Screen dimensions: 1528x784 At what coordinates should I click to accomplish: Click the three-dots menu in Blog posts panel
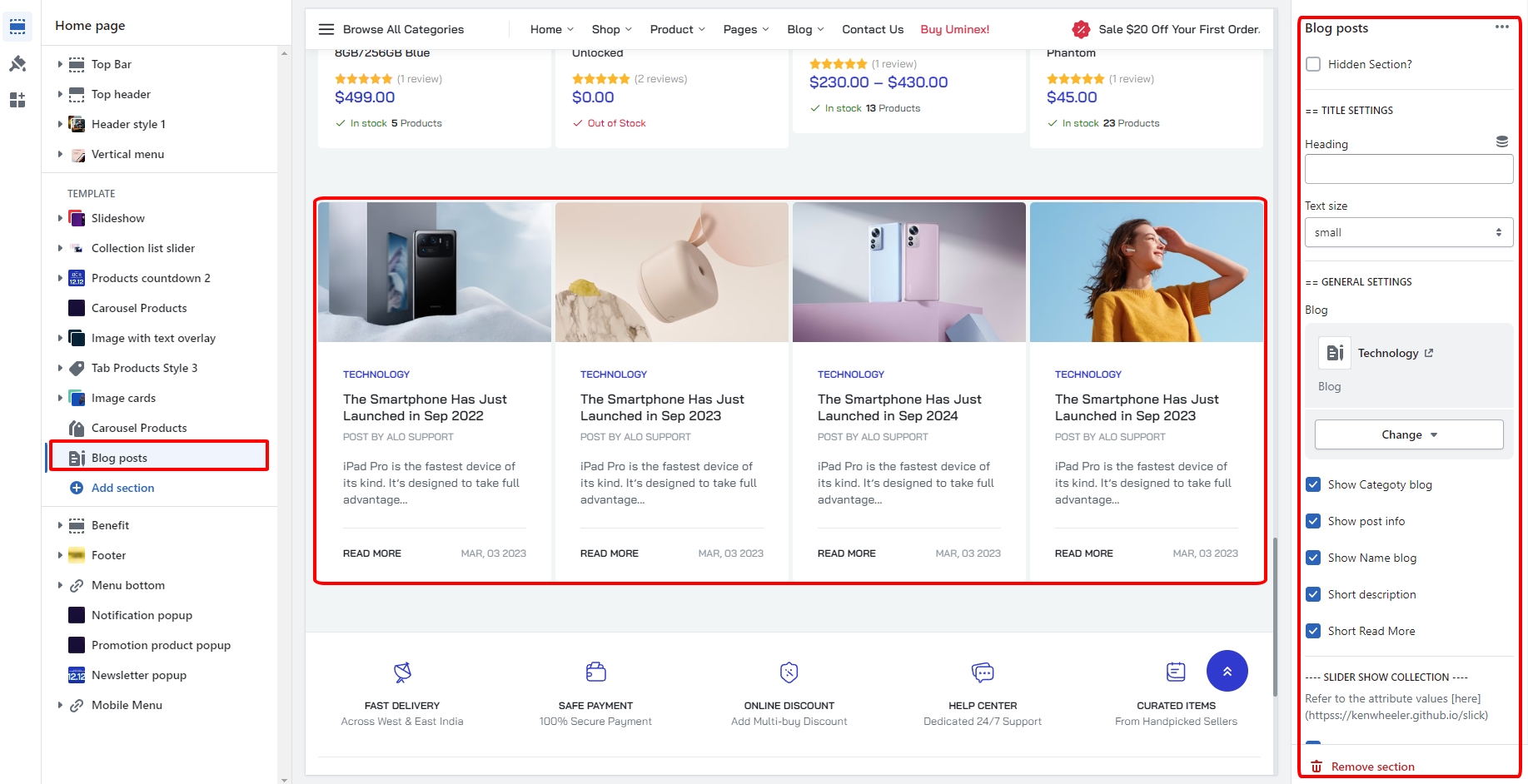[1501, 27]
